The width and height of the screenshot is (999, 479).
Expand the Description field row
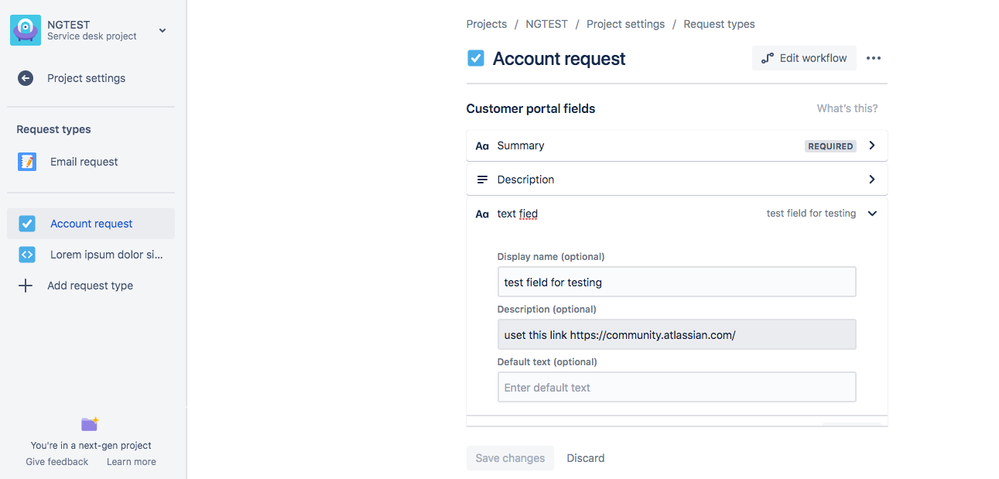872,180
